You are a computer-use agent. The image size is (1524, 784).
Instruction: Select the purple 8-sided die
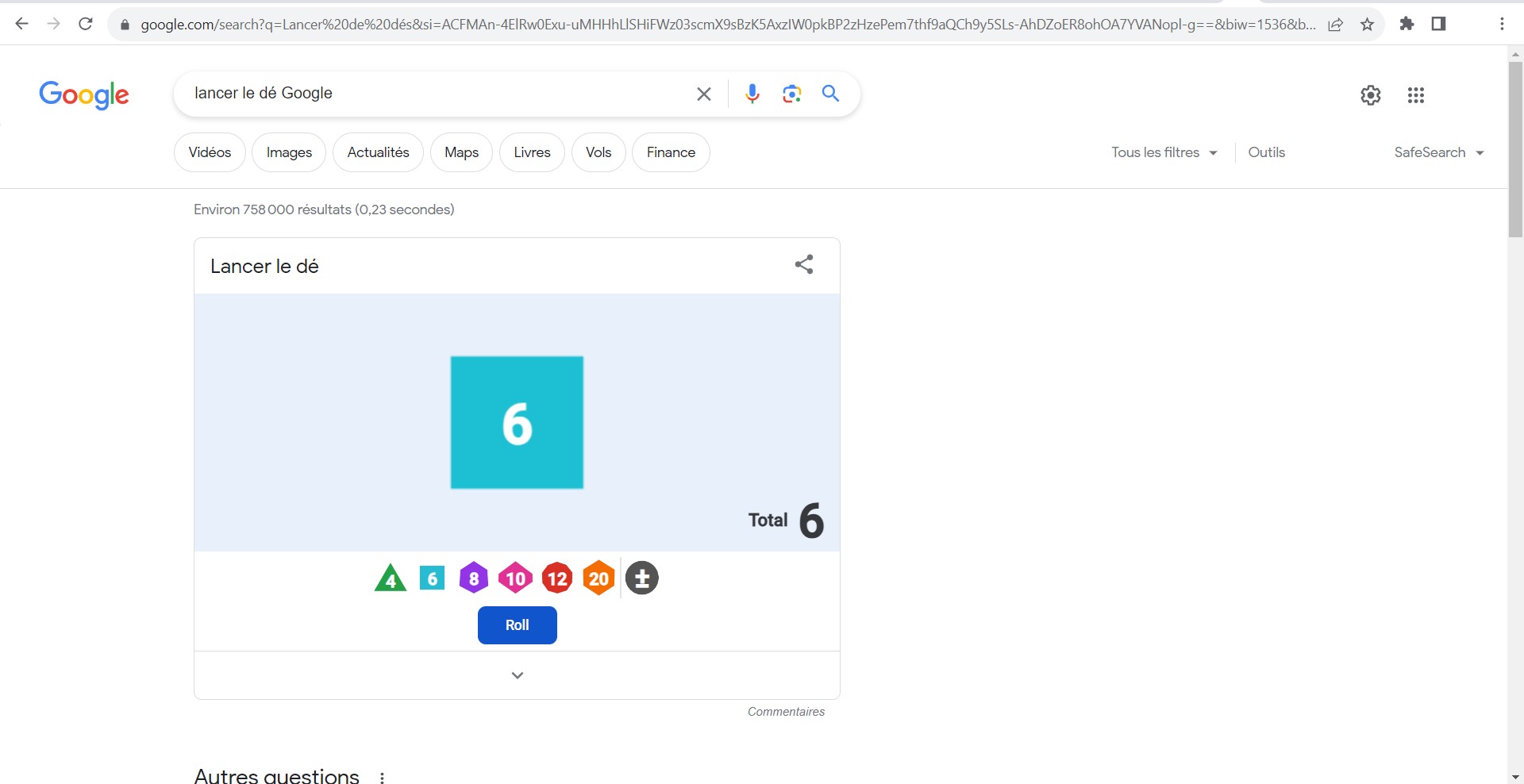click(x=474, y=578)
